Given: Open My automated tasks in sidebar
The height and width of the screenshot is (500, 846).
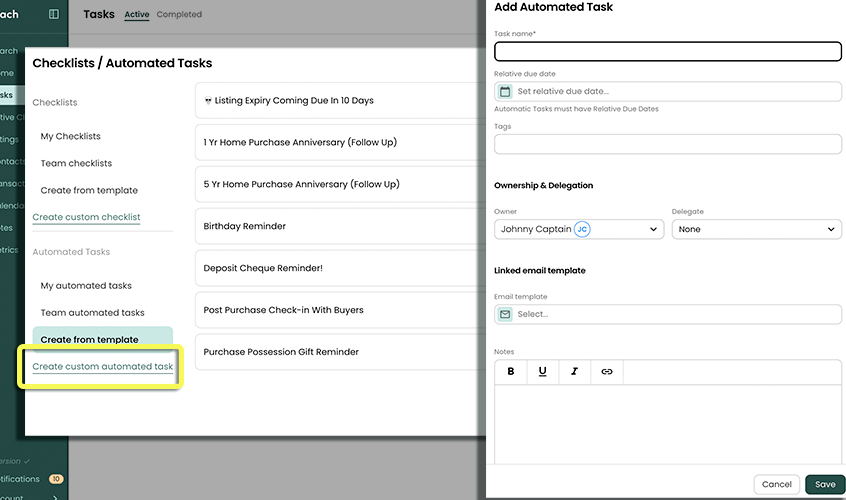Looking at the screenshot, I should 86,286.
